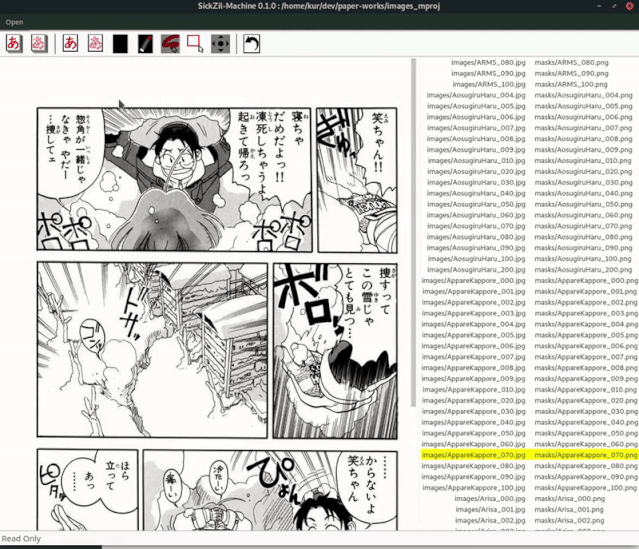Select masks/AppareKappore_010.png entry

tap(586, 390)
